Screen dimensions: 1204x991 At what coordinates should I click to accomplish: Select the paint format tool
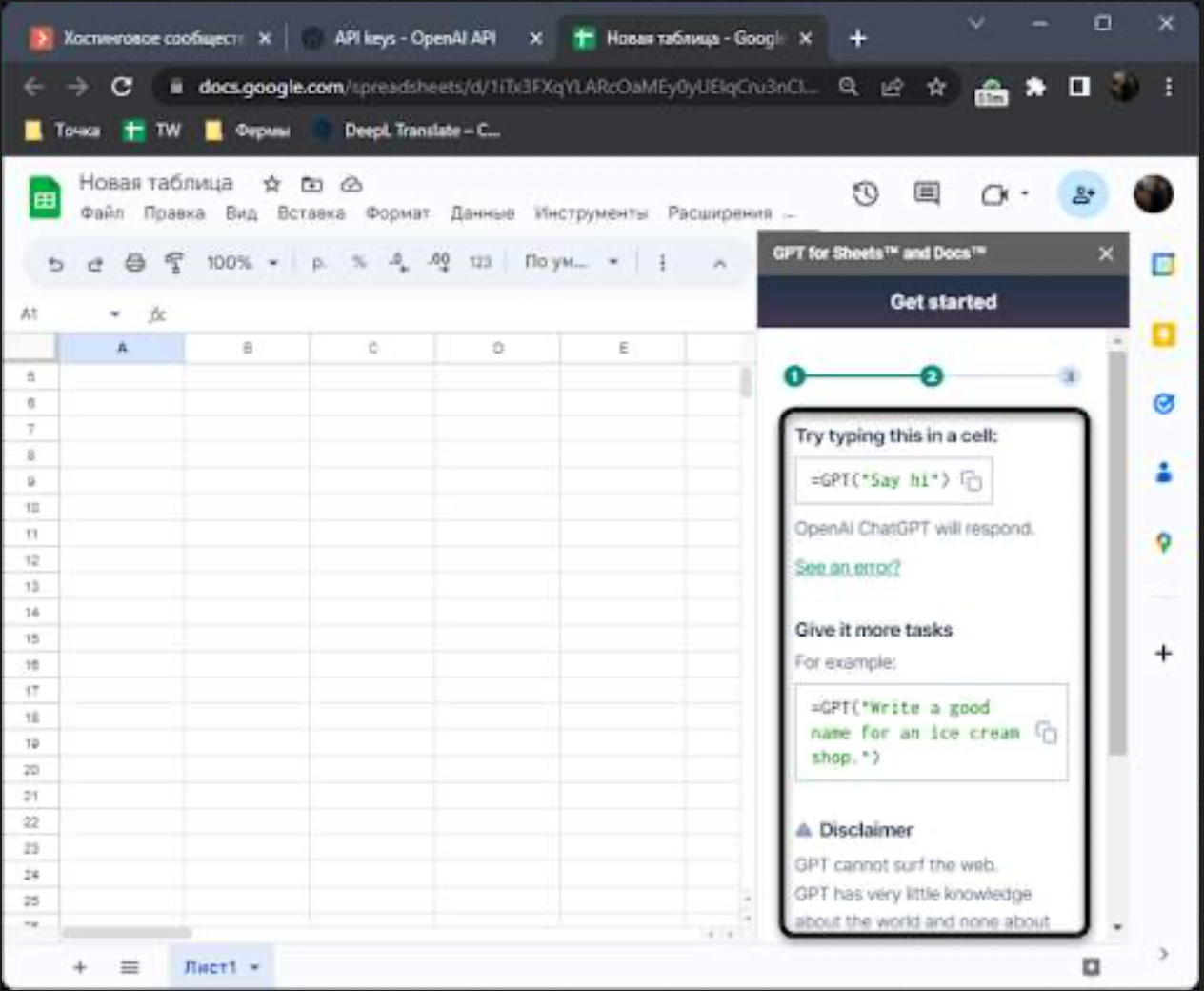pyautogui.click(x=174, y=262)
